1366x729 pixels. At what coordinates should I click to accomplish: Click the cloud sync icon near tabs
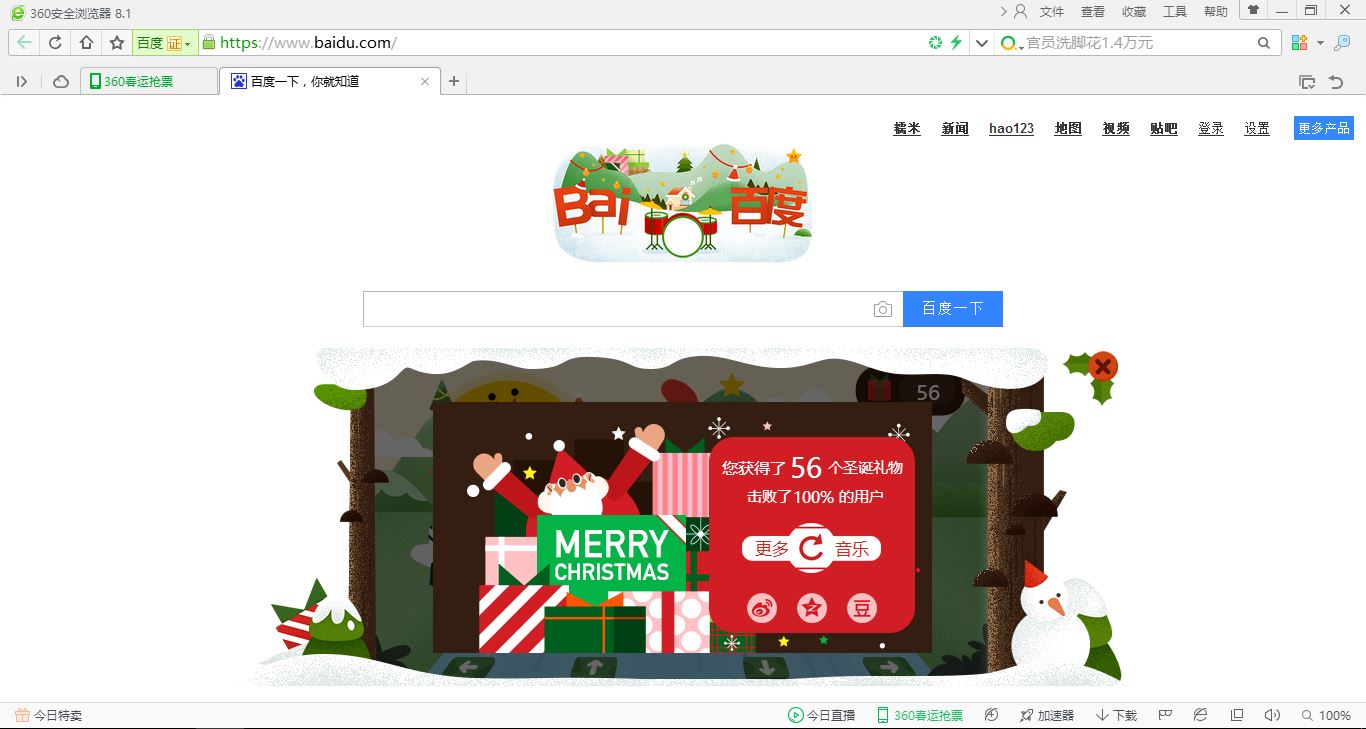pyautogui.click(x=61, y=82)
